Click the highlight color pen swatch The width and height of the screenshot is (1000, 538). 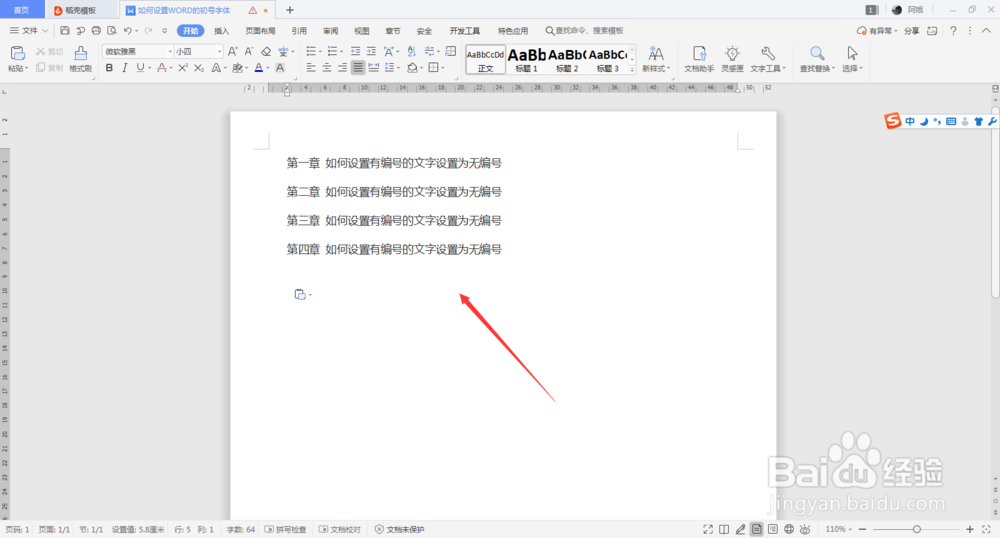pos(237,68)
